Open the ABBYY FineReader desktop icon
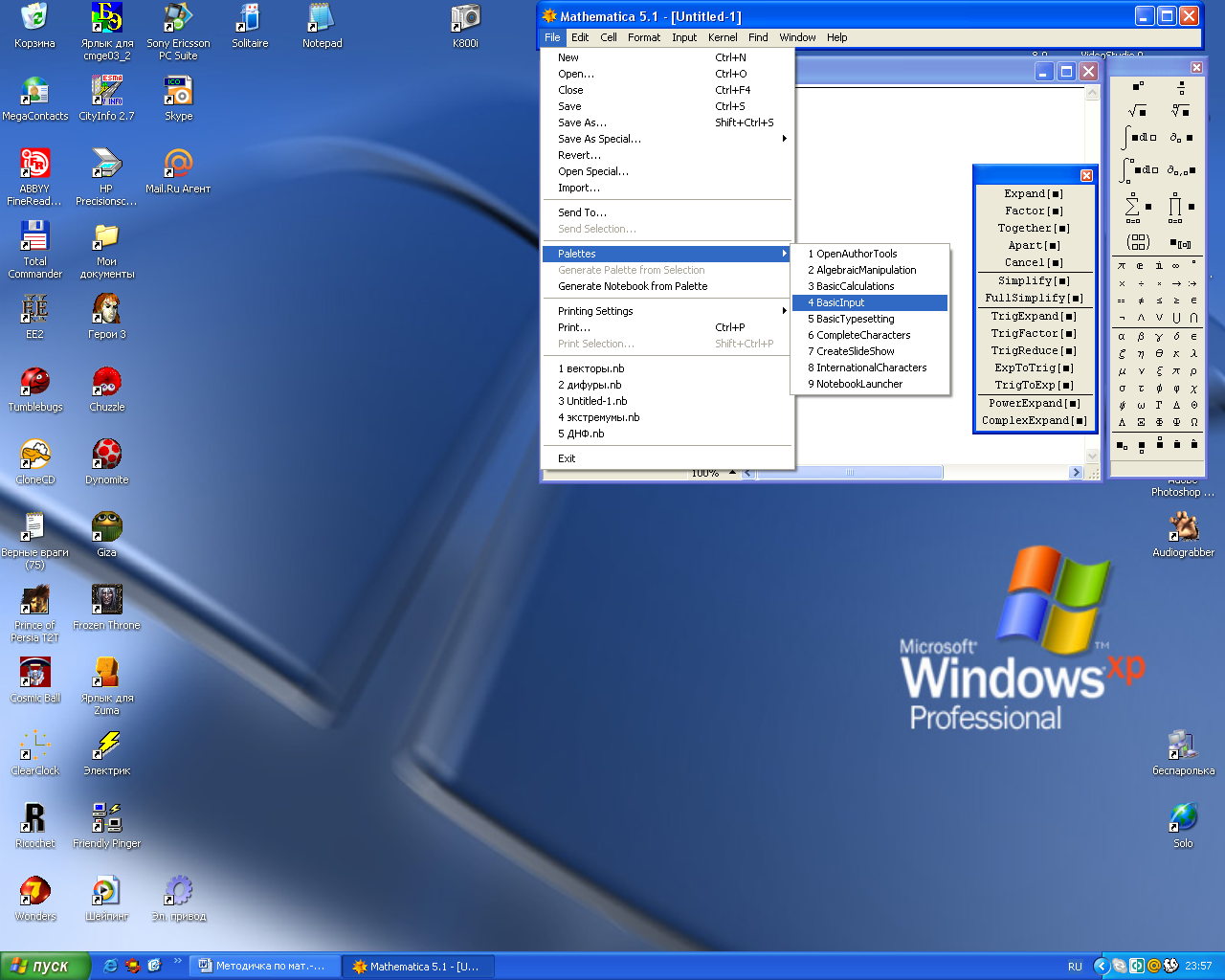The image size is (1225, 980). 34,177
